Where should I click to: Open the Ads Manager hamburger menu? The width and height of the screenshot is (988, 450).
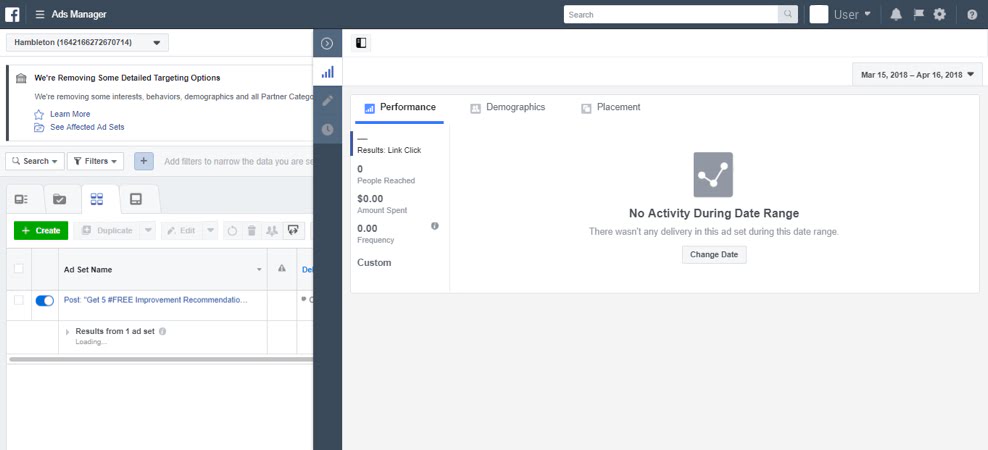40,14
